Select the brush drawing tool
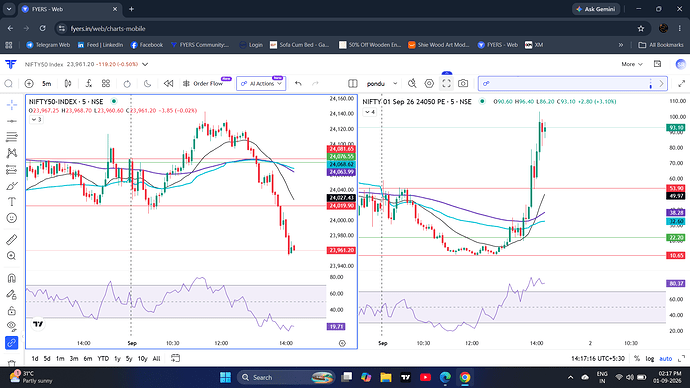This screenshot has height=388, width=690. 12,186
